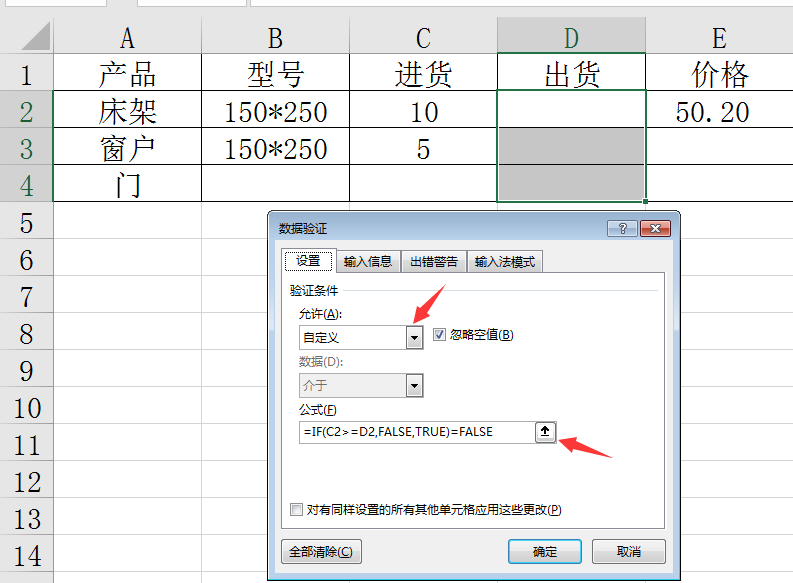Select row 4 header
Viewport: 793px width, 583px height.
click(x=26, y=183)
